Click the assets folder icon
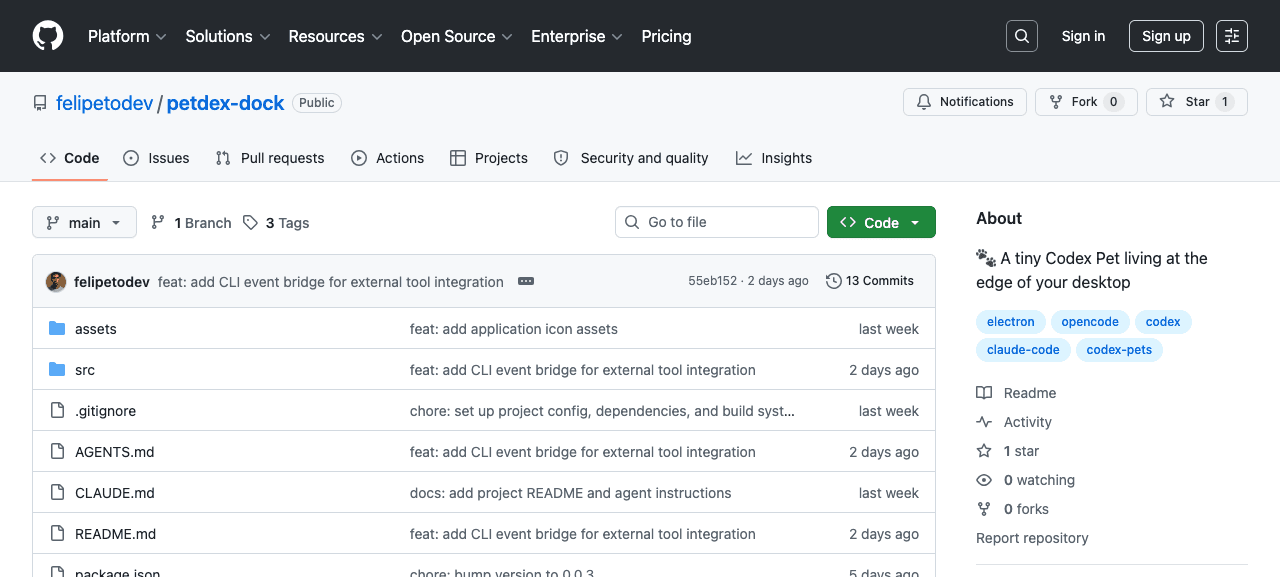 (57, 329)
